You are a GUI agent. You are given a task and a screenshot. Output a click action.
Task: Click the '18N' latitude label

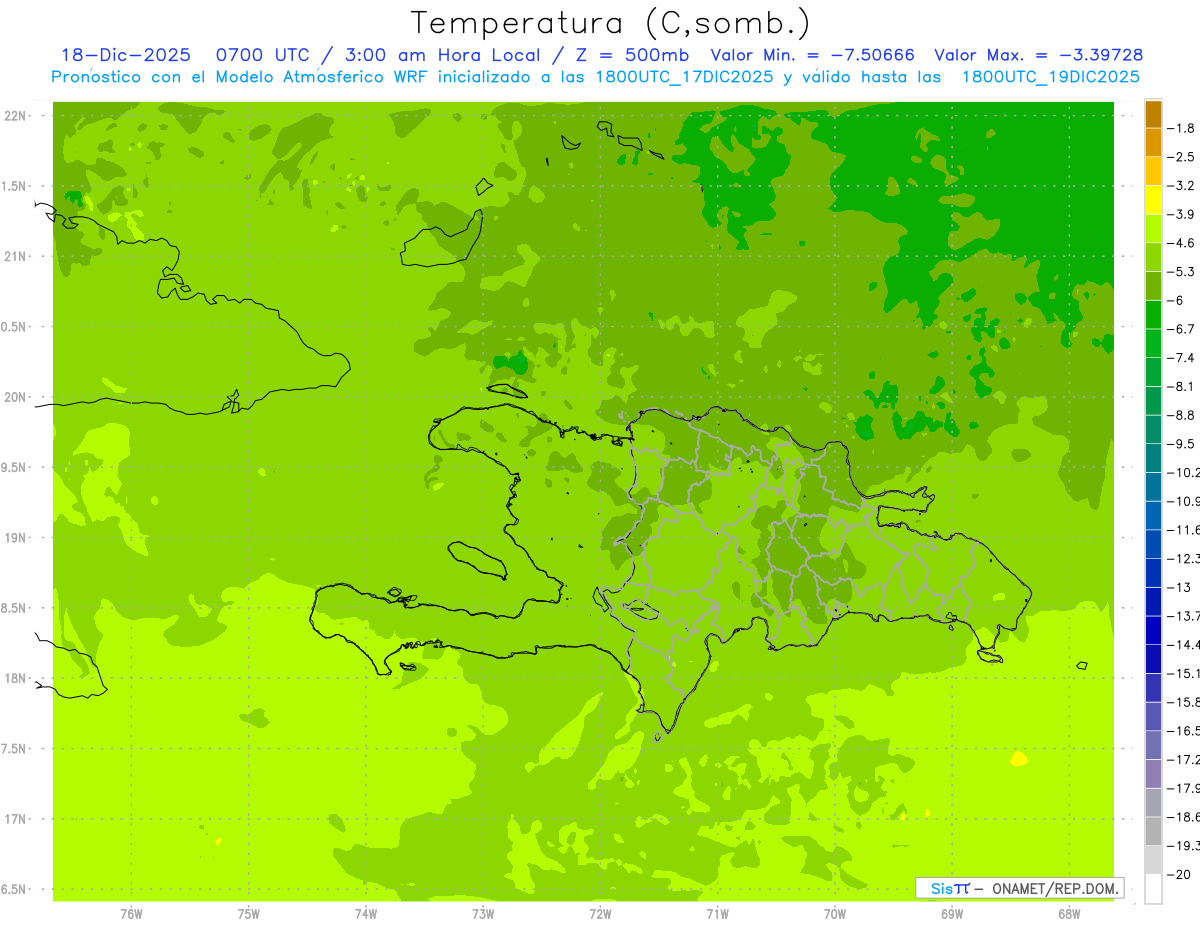[17, 678]
